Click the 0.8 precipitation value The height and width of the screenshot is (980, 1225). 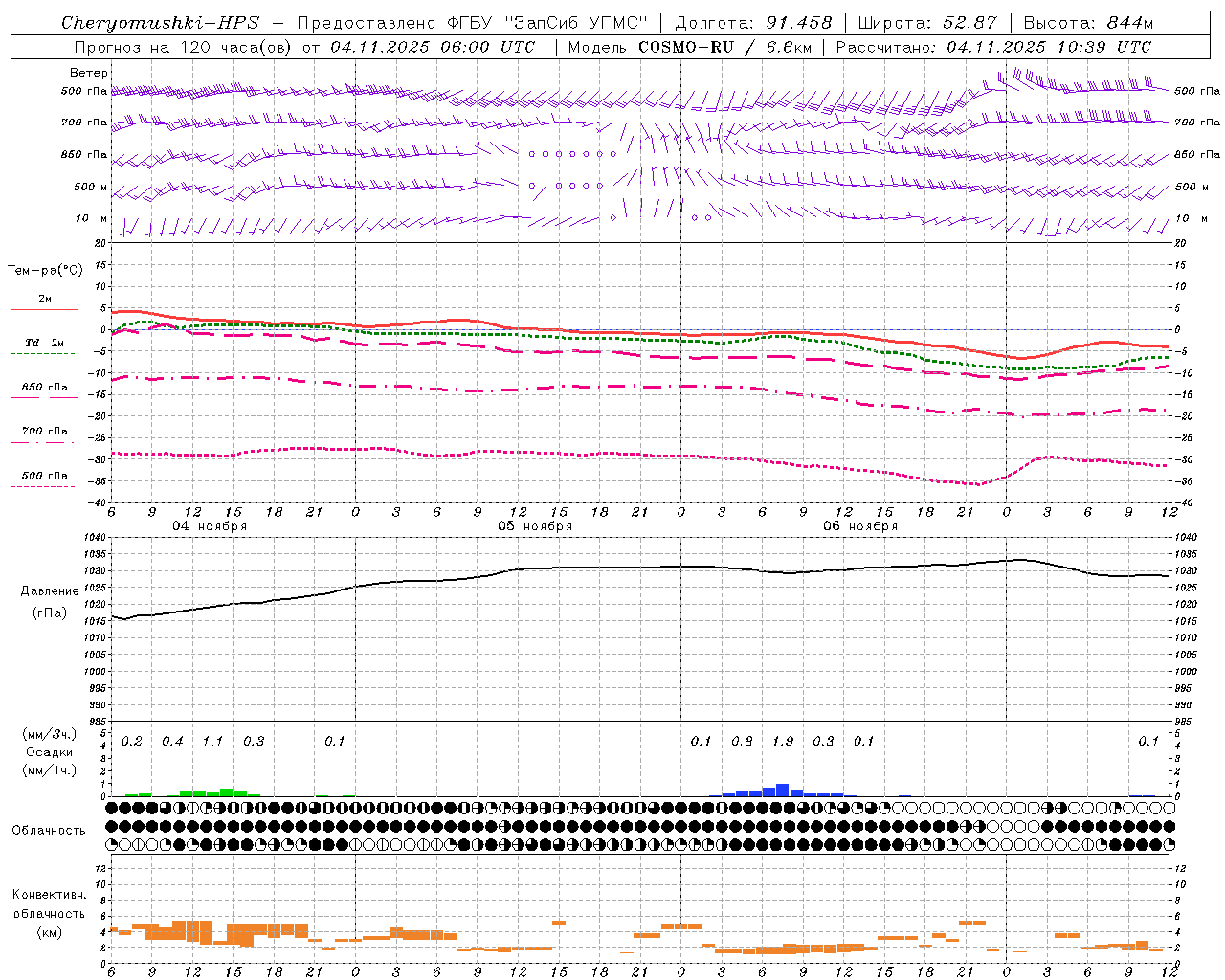tap(743, 742)
